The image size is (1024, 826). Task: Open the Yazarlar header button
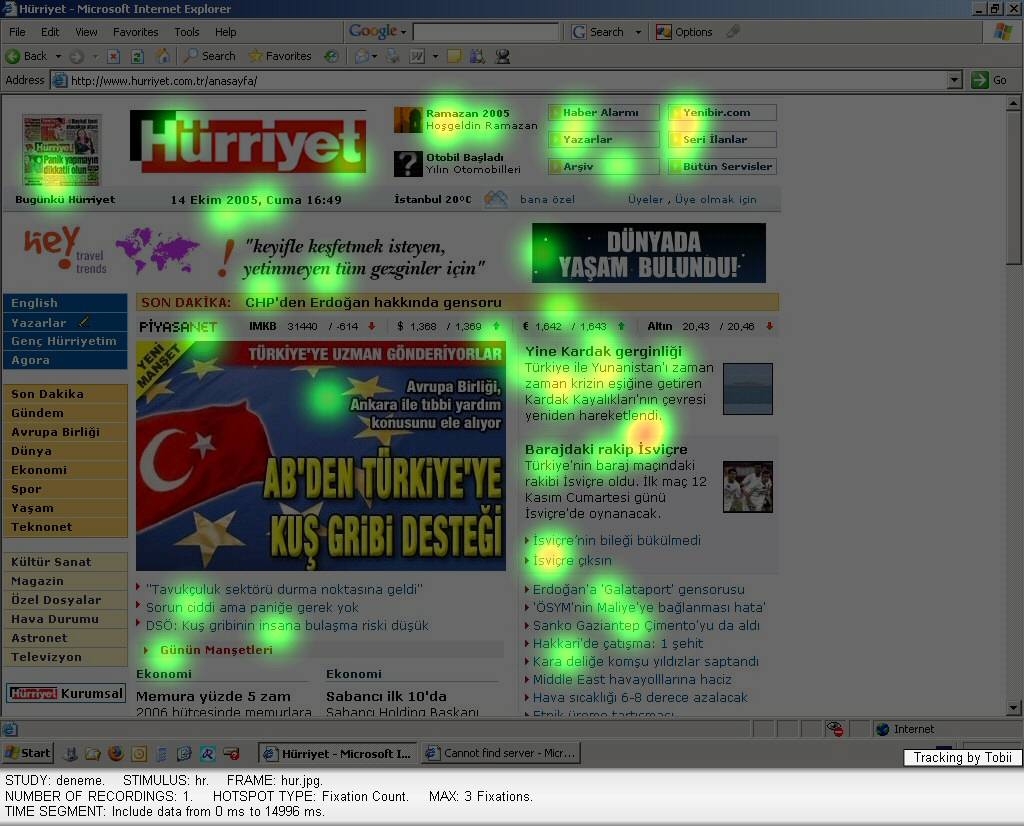click(604, 139)
